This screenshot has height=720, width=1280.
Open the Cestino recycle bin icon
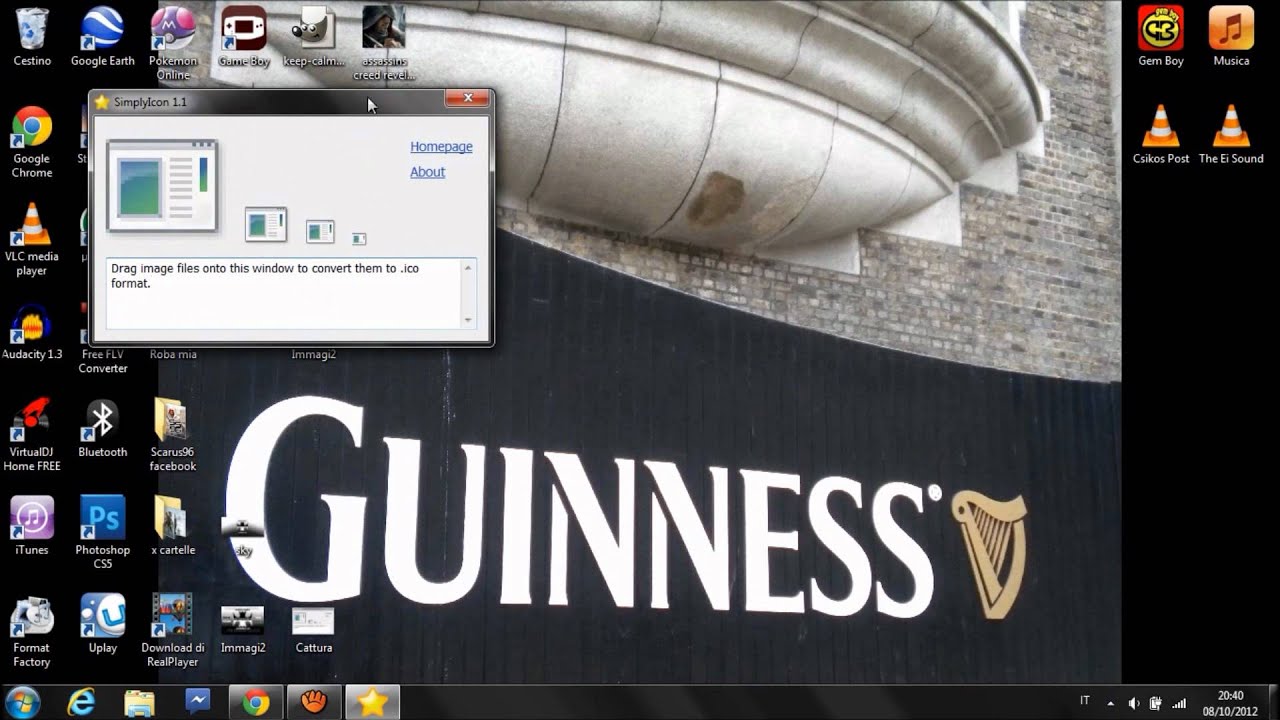[32, 37]
